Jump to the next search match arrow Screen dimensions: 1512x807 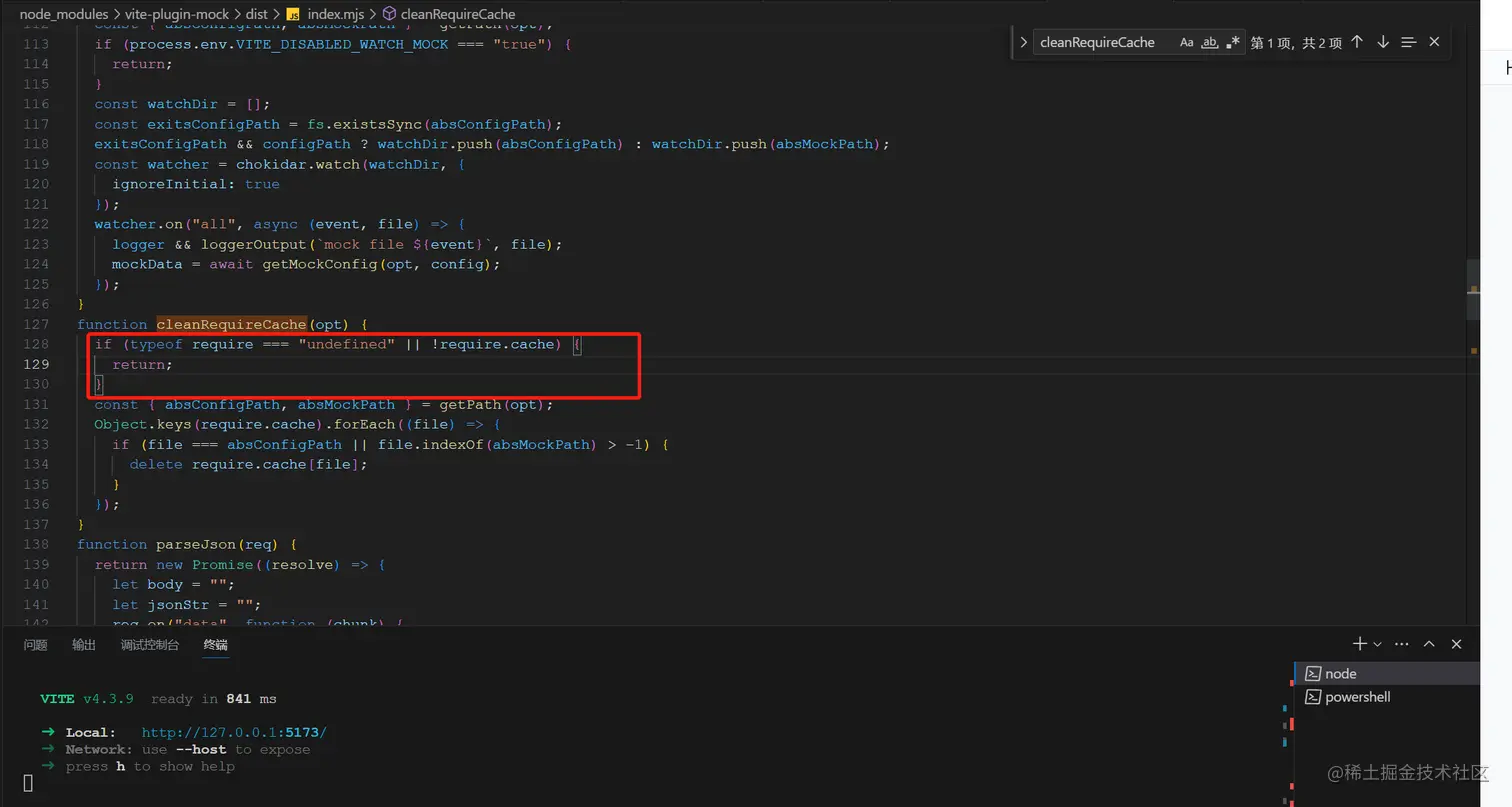tap(1382, 42)
